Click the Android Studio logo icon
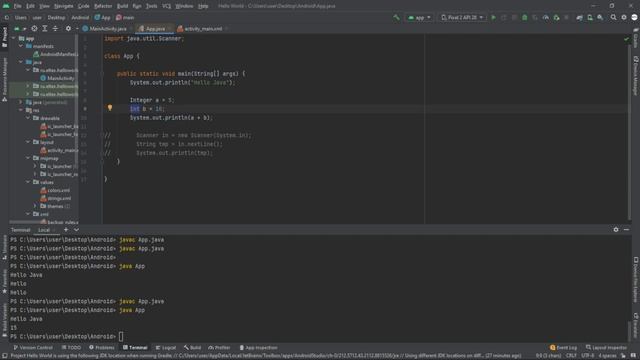This screenshot has height=360, width=640. [6, 6]
